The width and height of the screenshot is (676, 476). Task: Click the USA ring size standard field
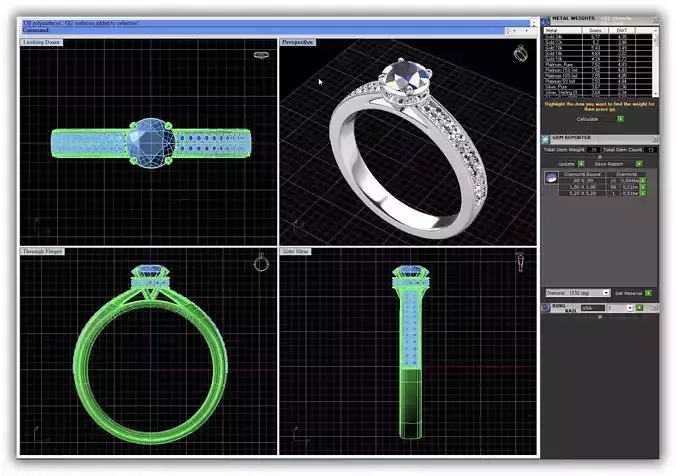tap(593, 308)
